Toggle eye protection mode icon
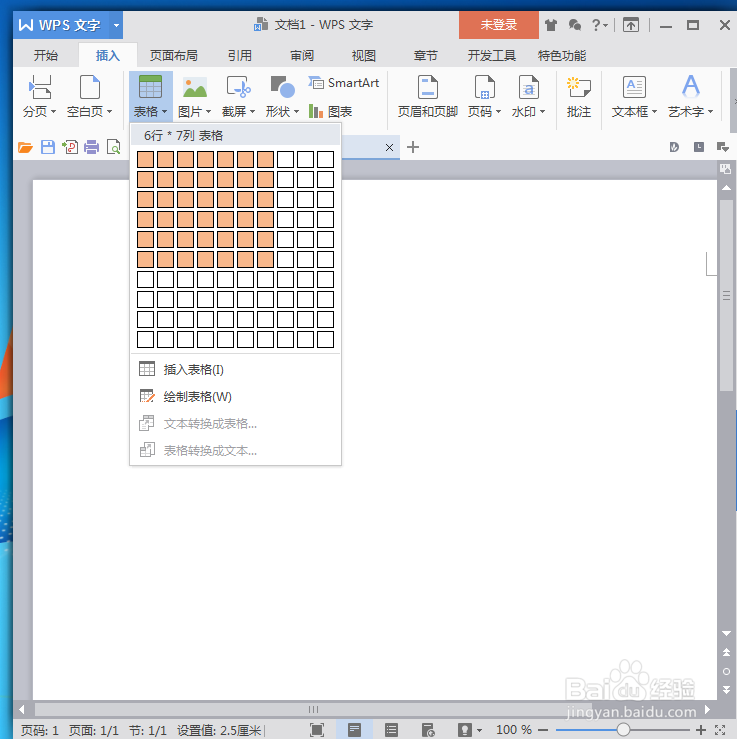 (465, 730)
